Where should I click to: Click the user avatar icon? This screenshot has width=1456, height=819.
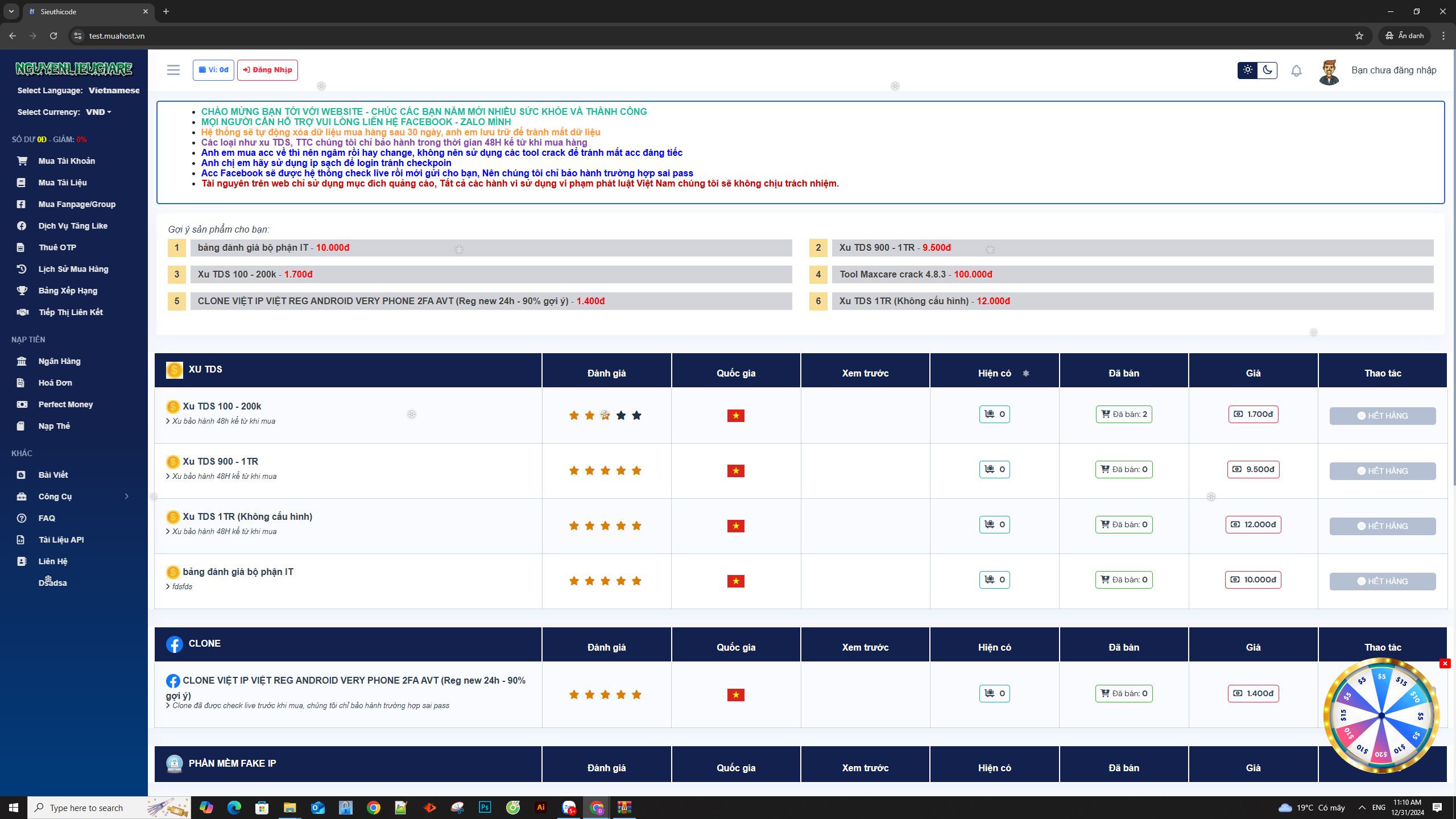pyautogui.click(x=1329, y=72)
